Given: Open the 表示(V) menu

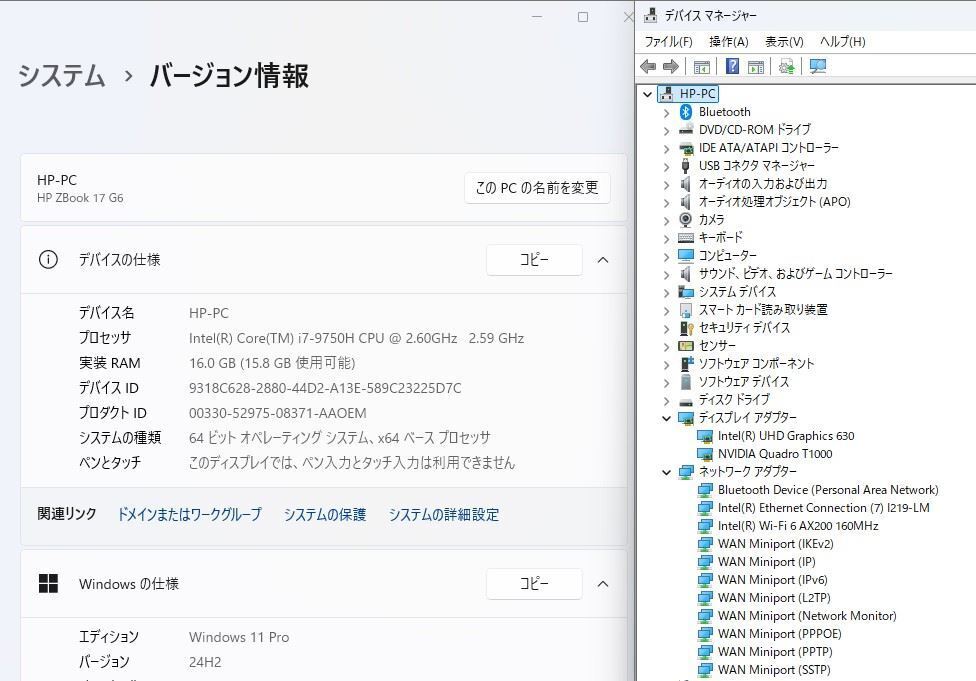Looking at the screenshot, I should (784, 42).
